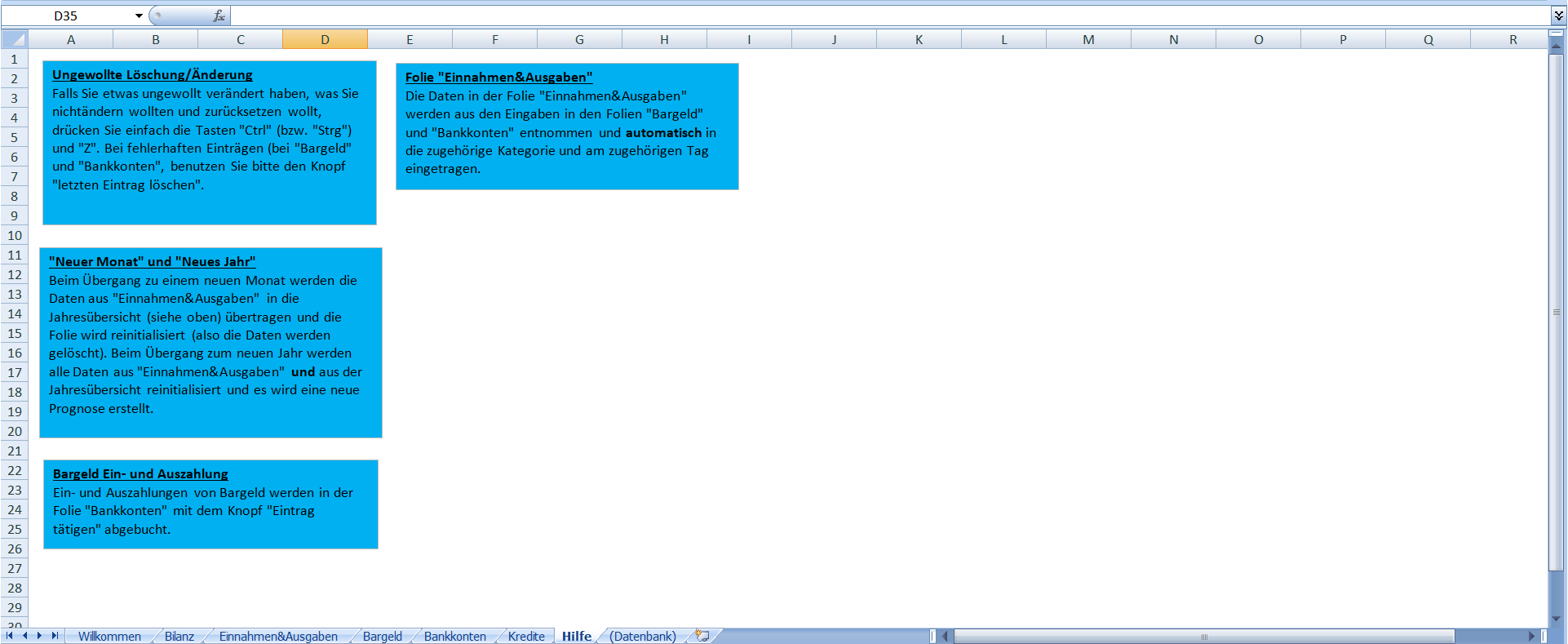Image resolution: width=1568 pixels, height=644 pixels.
Task: Select the "Bargeld Ein- und Auszahlung" text box
Action: 210,504
